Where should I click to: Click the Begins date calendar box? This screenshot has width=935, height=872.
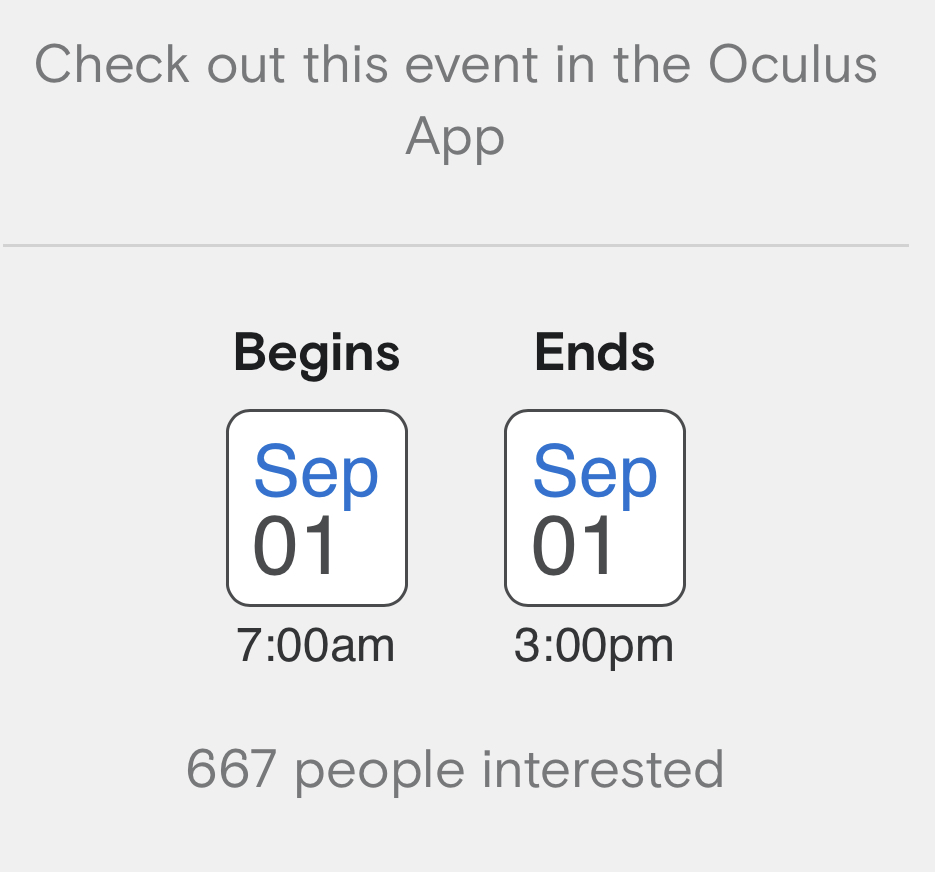click(x=316, y=507)
